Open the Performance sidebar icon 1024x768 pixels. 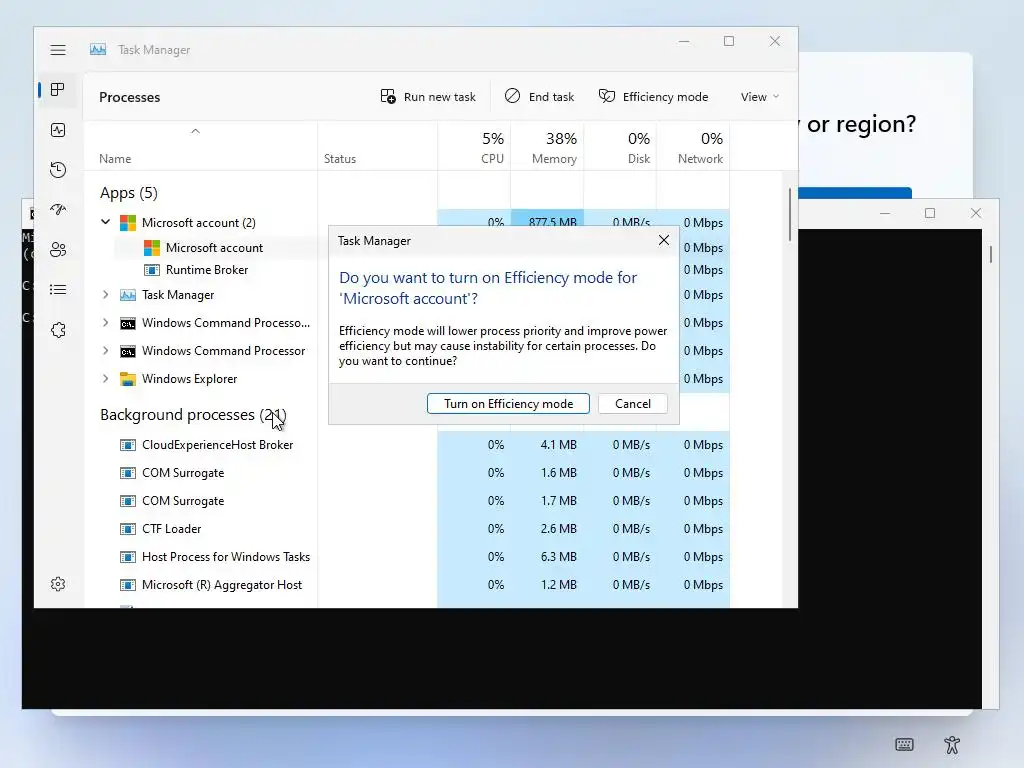click(58, 130)
